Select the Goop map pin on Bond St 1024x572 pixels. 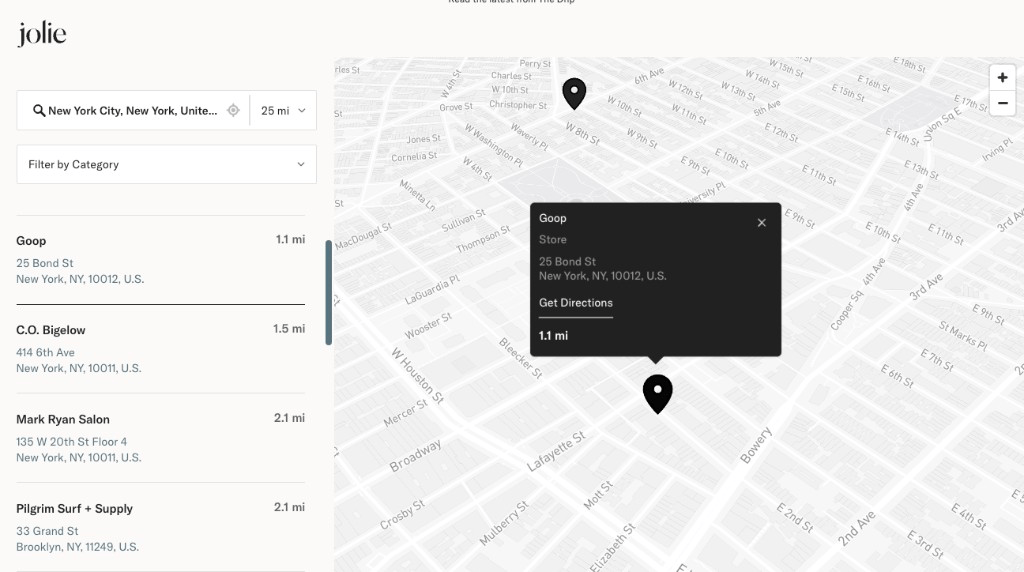658,393
